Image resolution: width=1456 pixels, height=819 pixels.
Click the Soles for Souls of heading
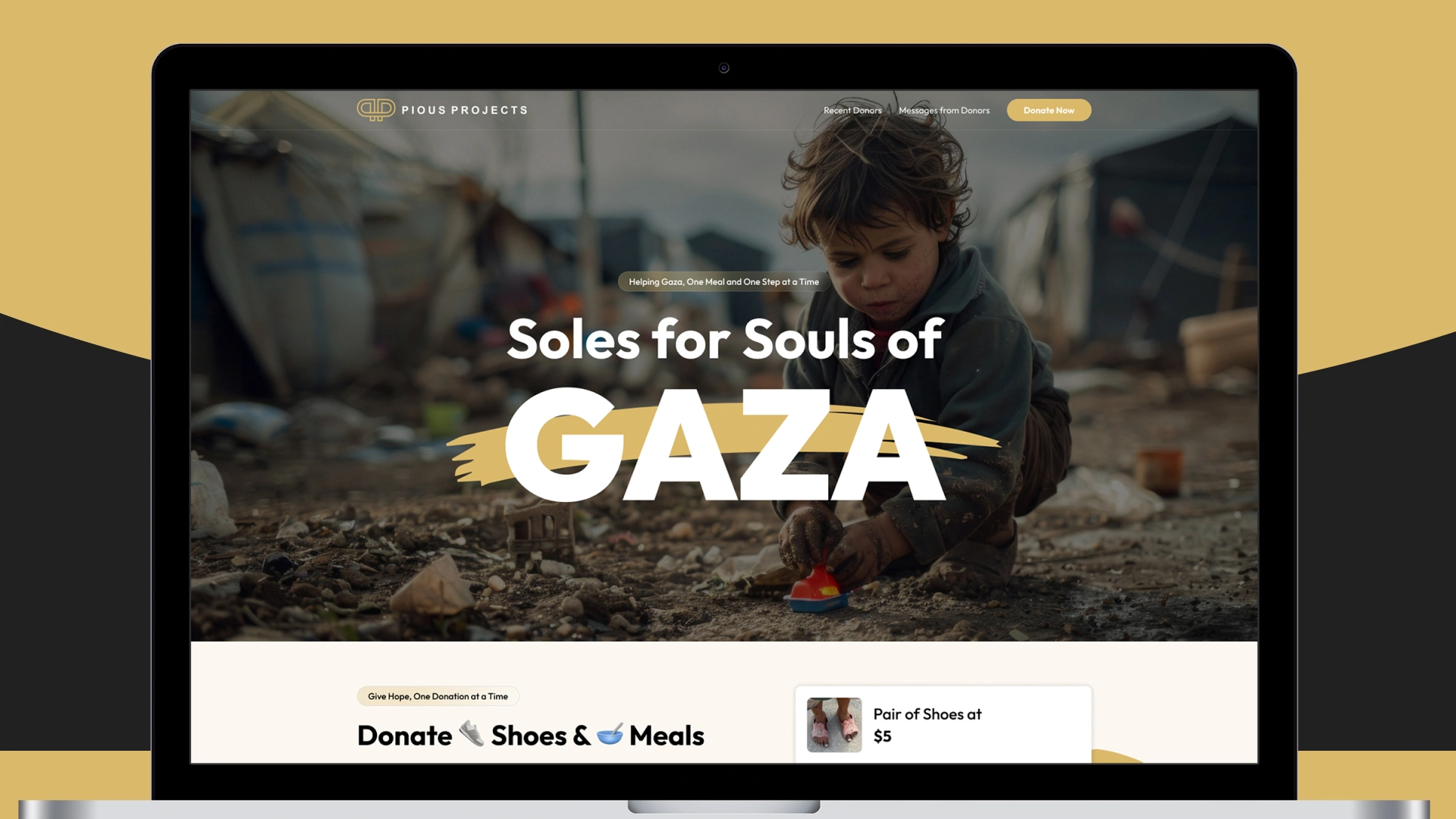coord(725,339)
